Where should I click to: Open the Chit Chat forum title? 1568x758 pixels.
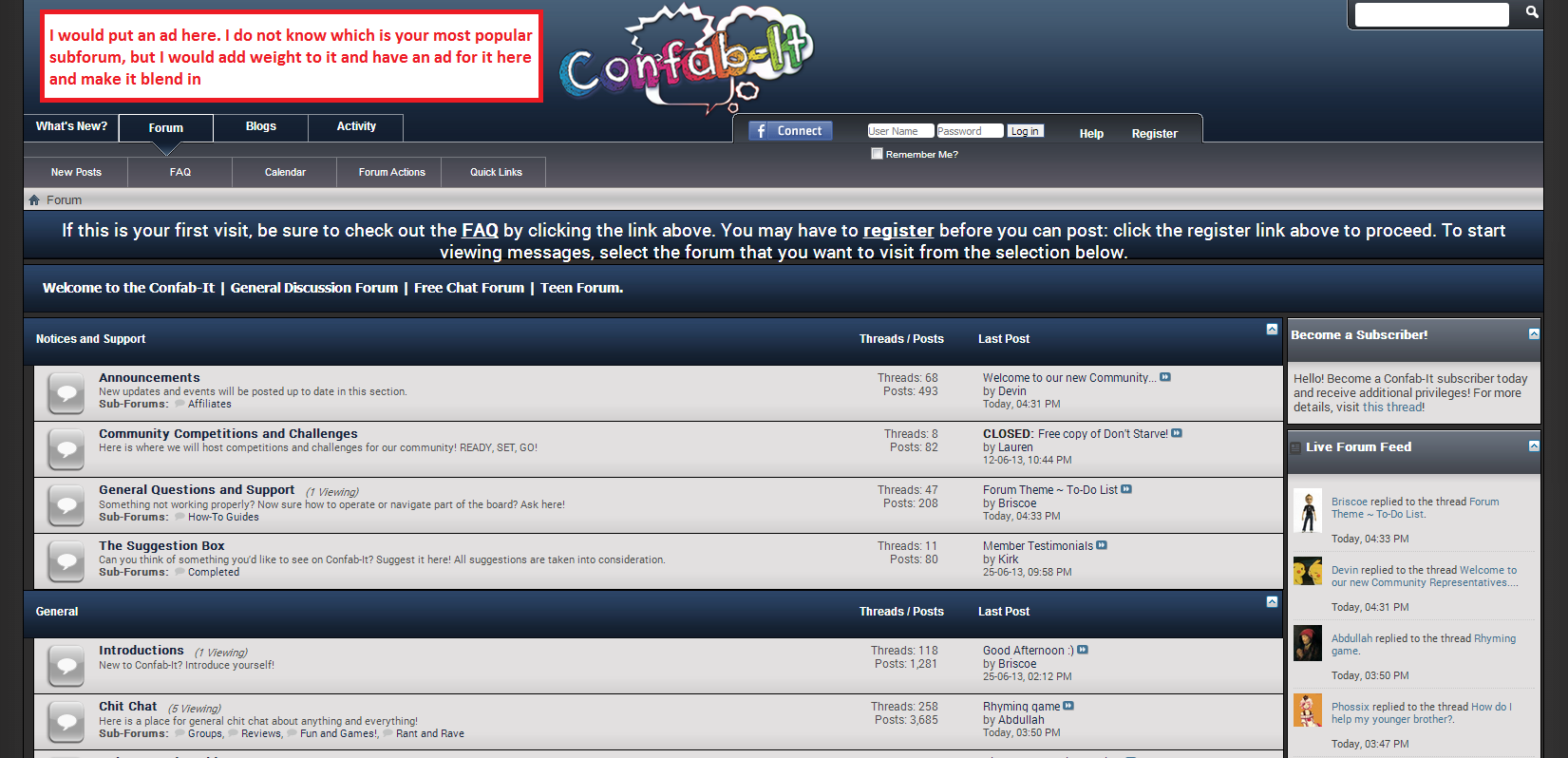128,706
